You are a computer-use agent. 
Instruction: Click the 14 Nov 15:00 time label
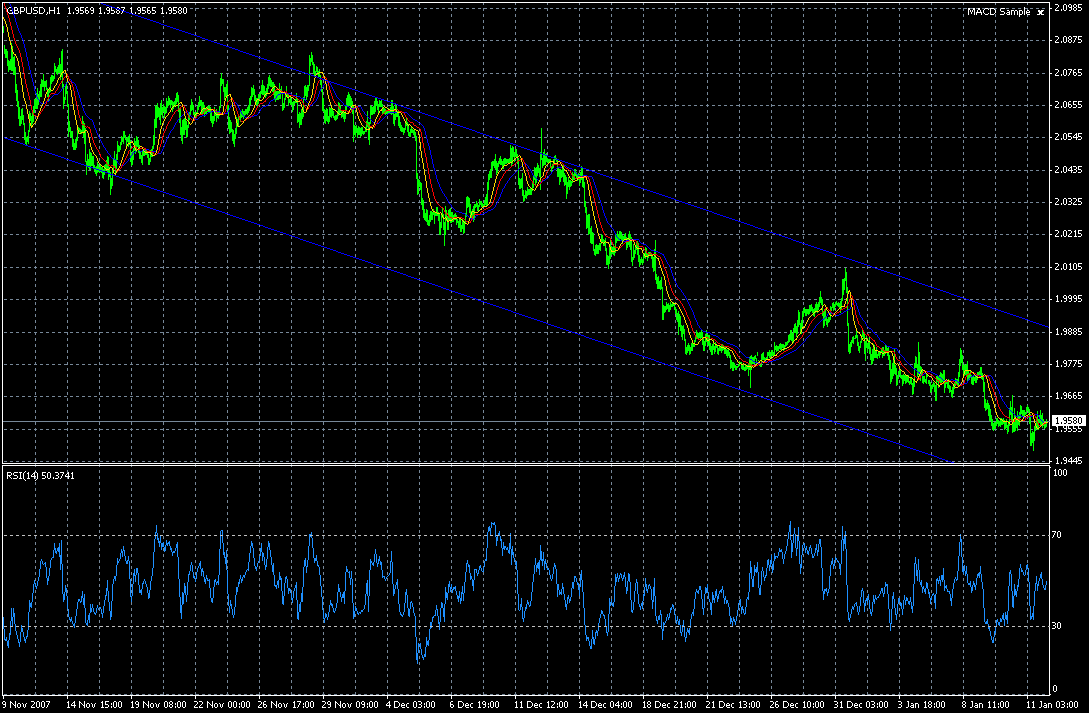(94, 705)
